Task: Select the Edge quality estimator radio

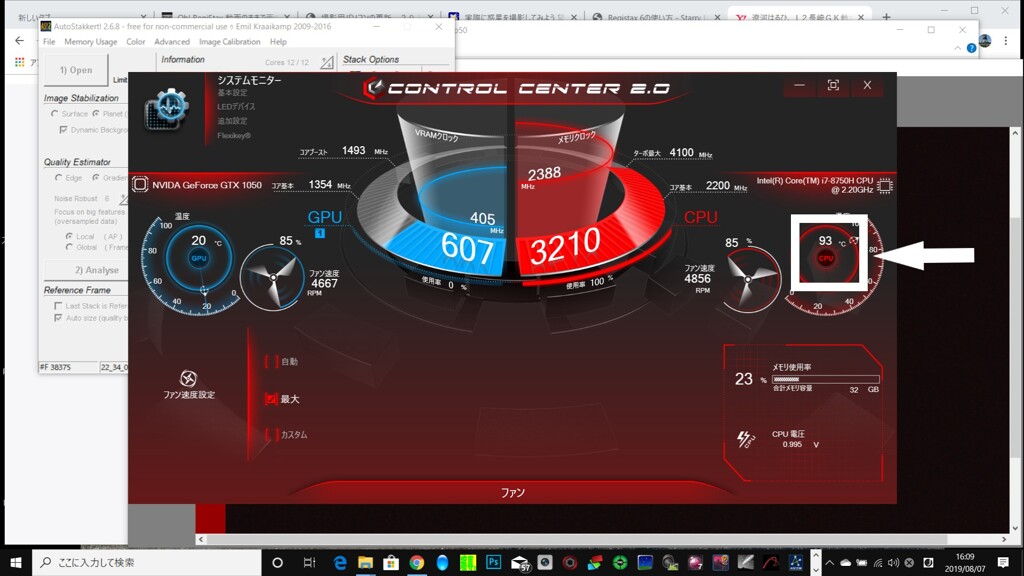Action: point(59,178)
